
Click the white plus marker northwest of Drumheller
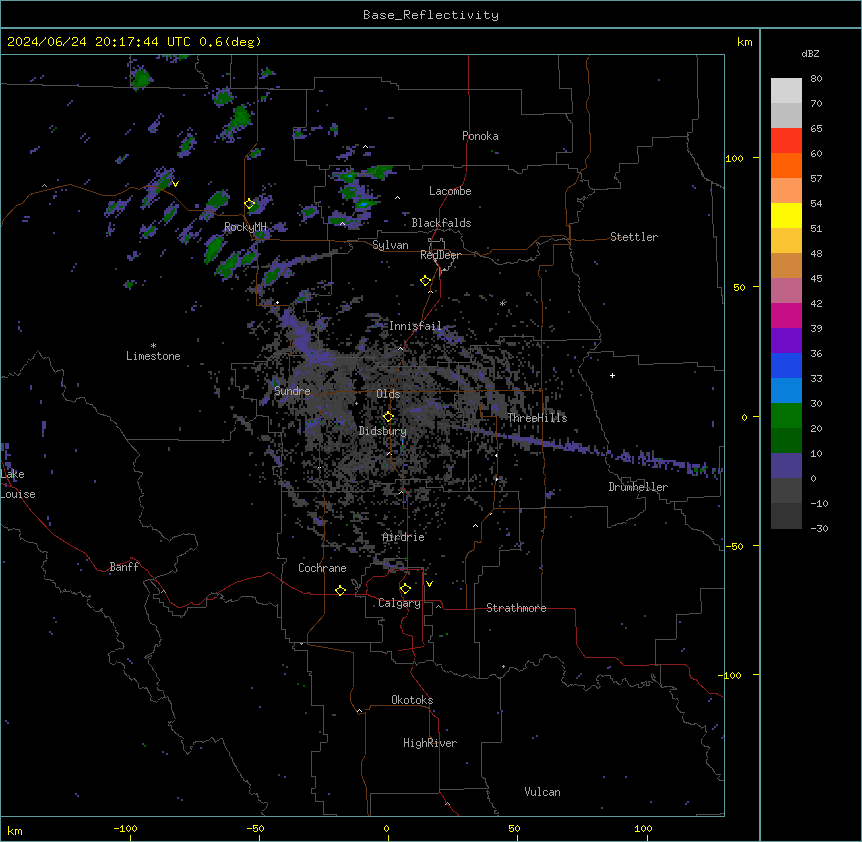point(612,375)
